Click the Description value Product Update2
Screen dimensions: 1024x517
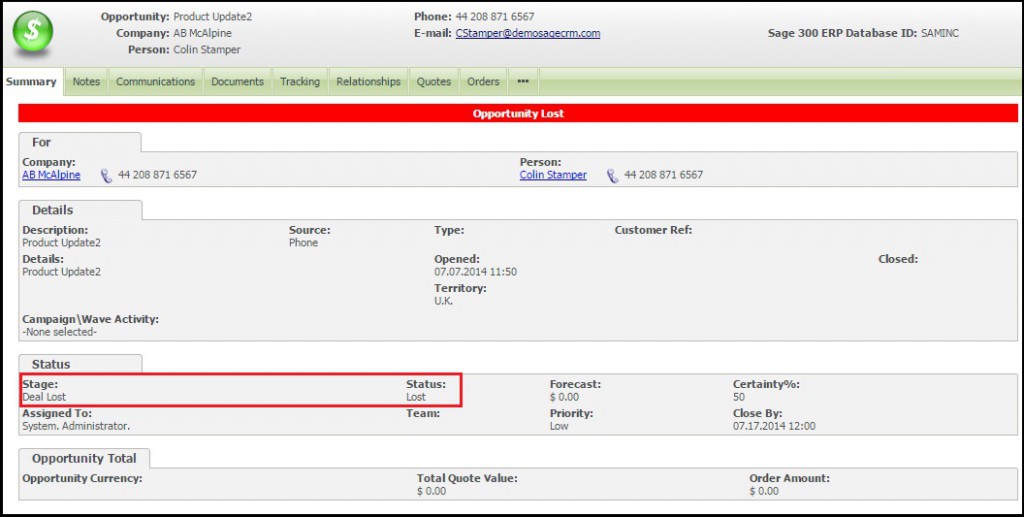pyautogui.click(x=61, y=242)
